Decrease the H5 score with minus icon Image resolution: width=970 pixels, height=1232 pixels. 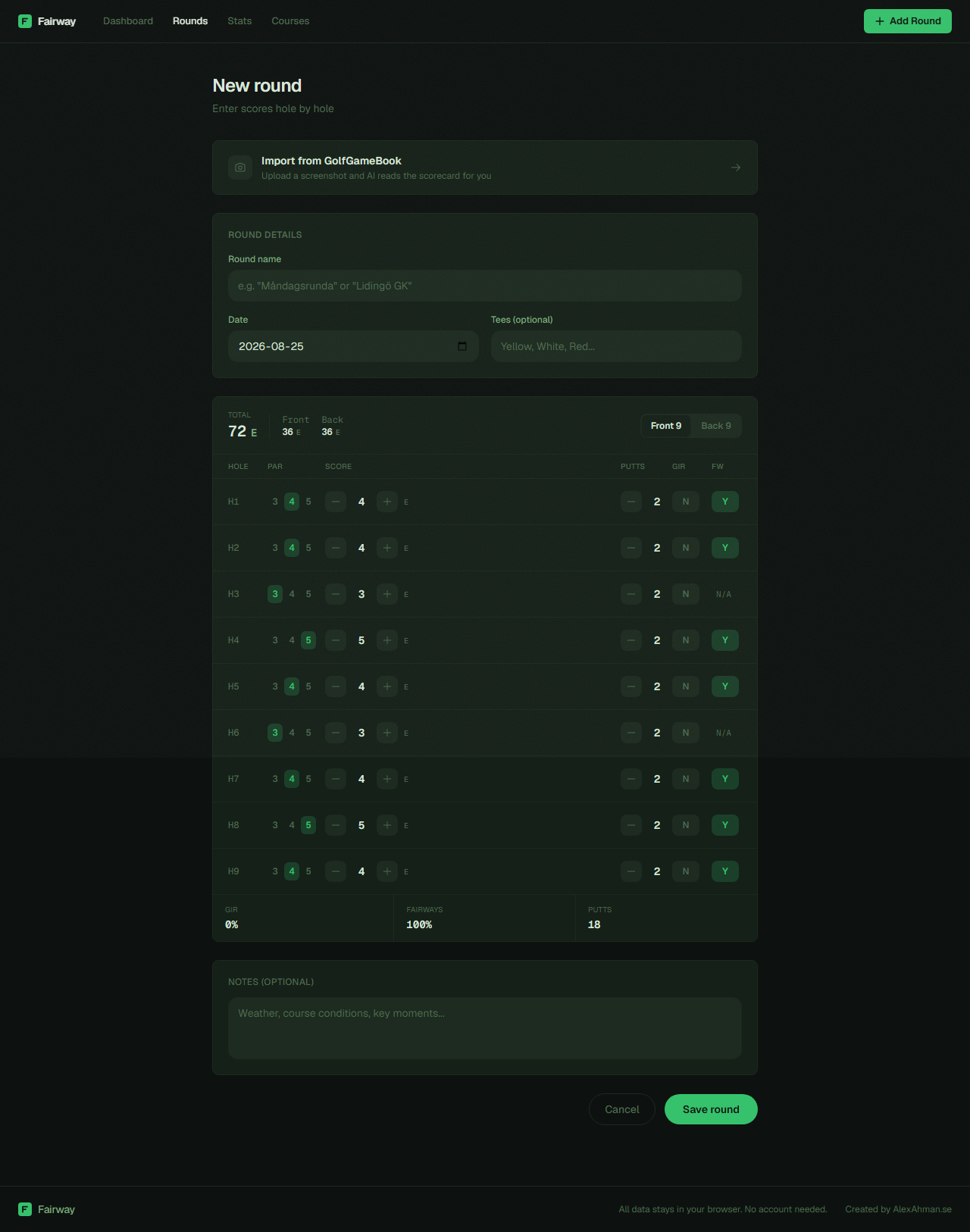tap(336, 686)
